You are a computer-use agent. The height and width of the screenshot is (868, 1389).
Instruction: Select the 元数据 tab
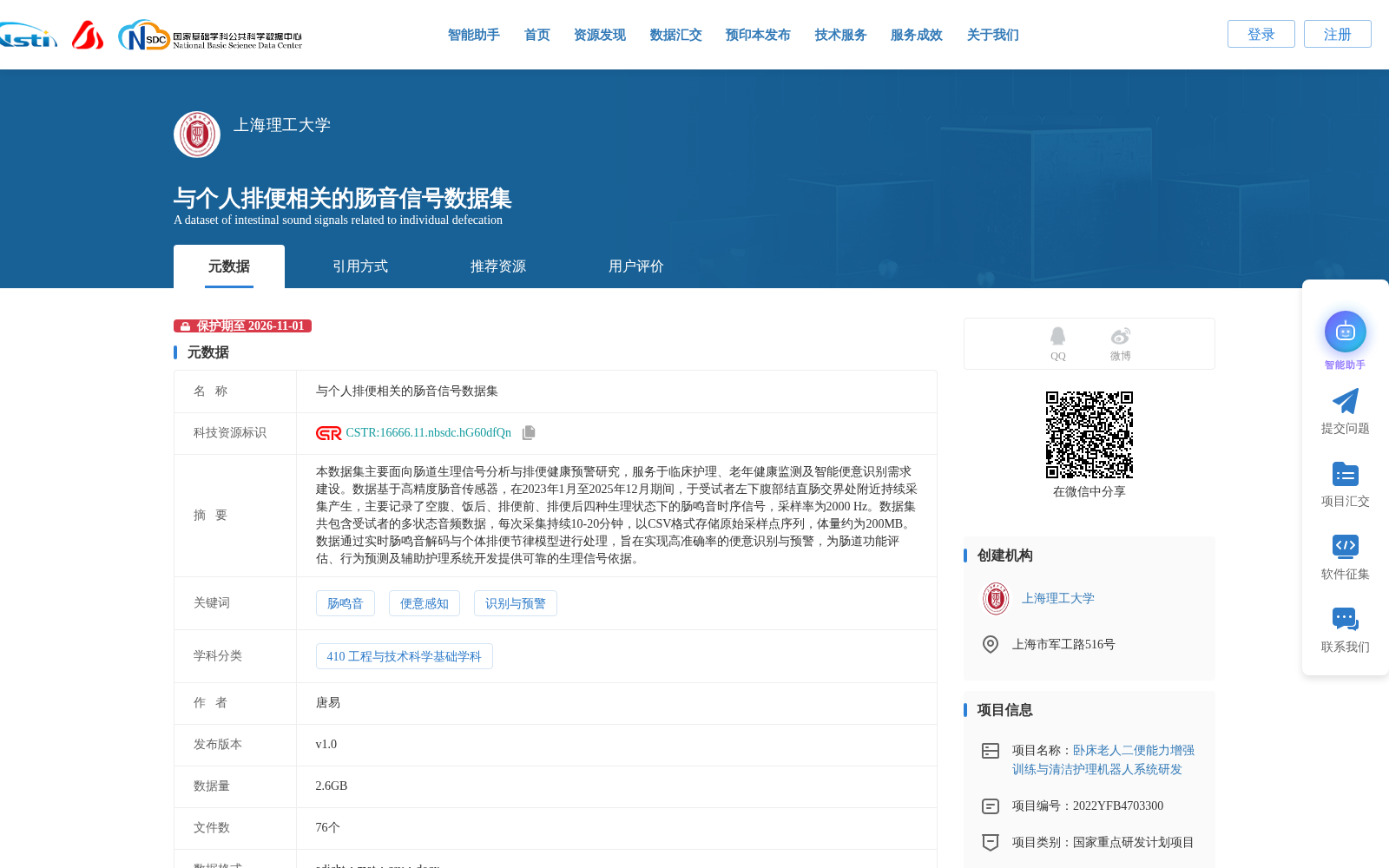click(229, 266)
